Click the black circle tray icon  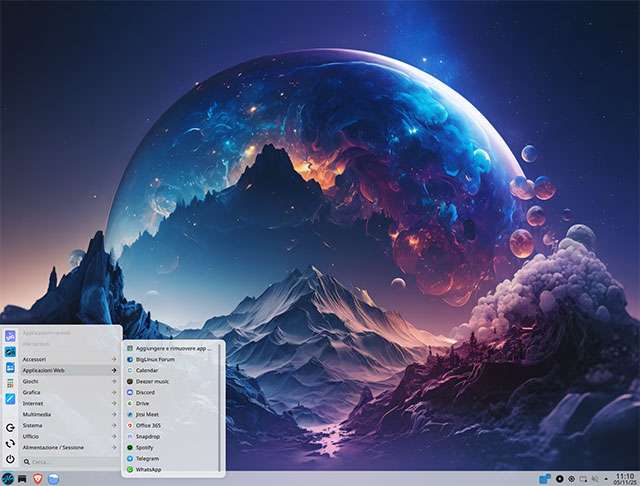(560, 479)
